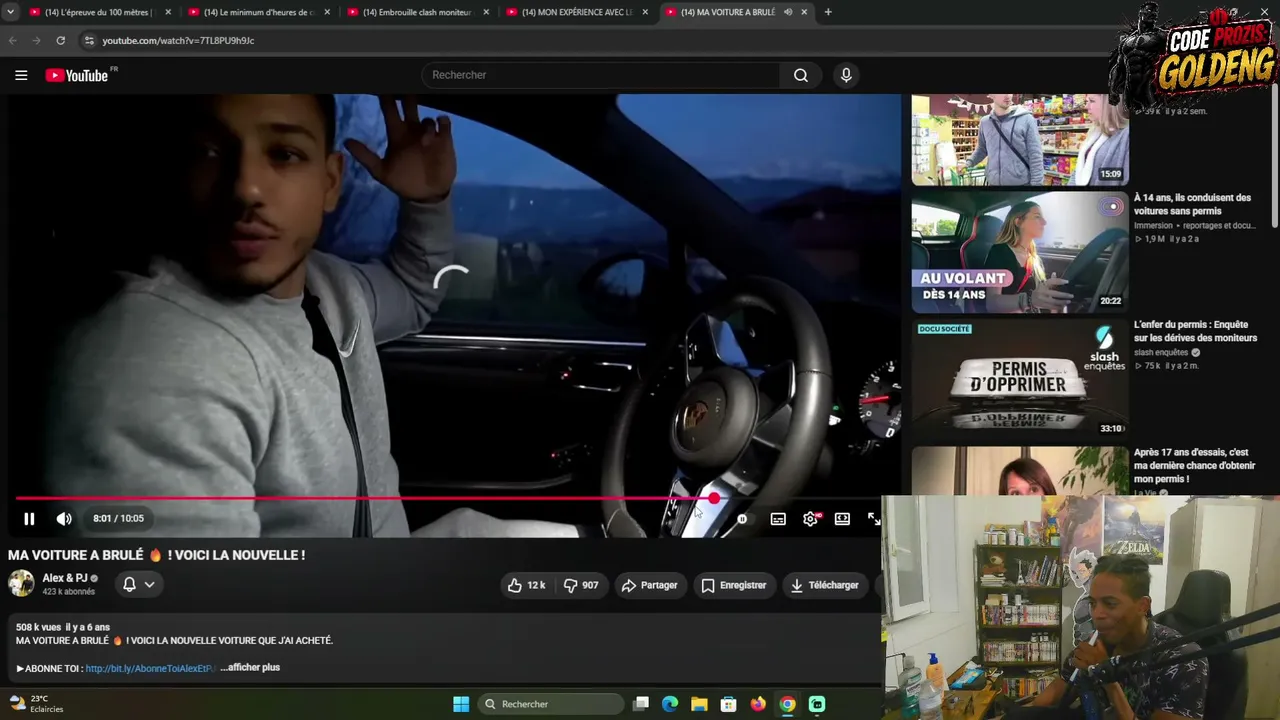Close the L'épreuve du 100 mètres tab
The width and height of the screenshot is (1280, 720).
(168, 12)
